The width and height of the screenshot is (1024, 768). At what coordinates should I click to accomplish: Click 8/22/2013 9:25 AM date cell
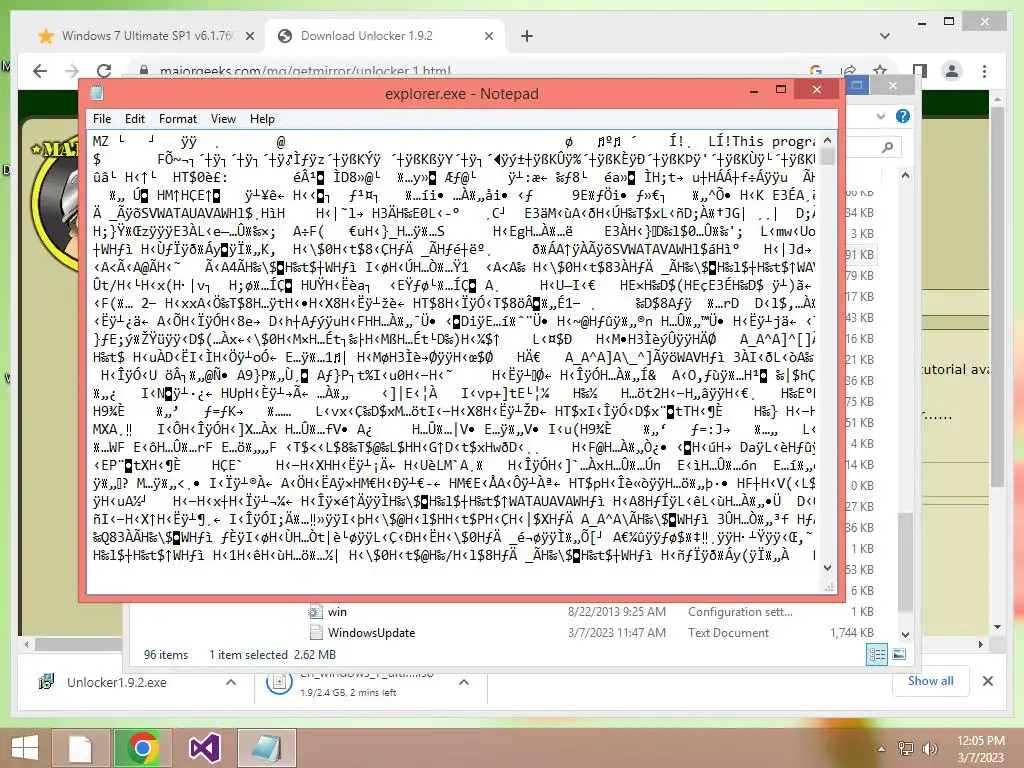[x=616, y=612]
